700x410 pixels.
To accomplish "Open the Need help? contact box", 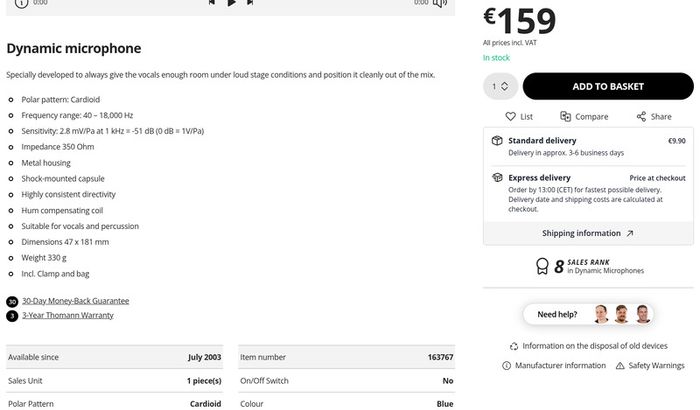I will coord(588,314).
